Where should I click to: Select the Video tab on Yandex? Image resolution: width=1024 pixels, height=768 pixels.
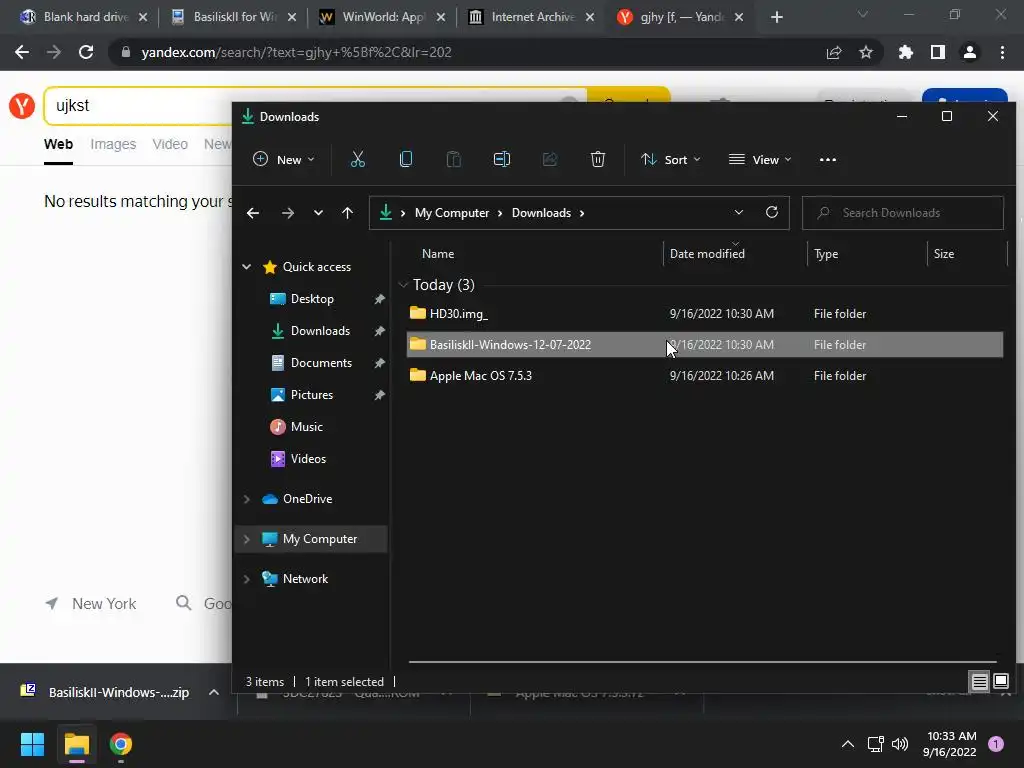(x=170, y=144)
